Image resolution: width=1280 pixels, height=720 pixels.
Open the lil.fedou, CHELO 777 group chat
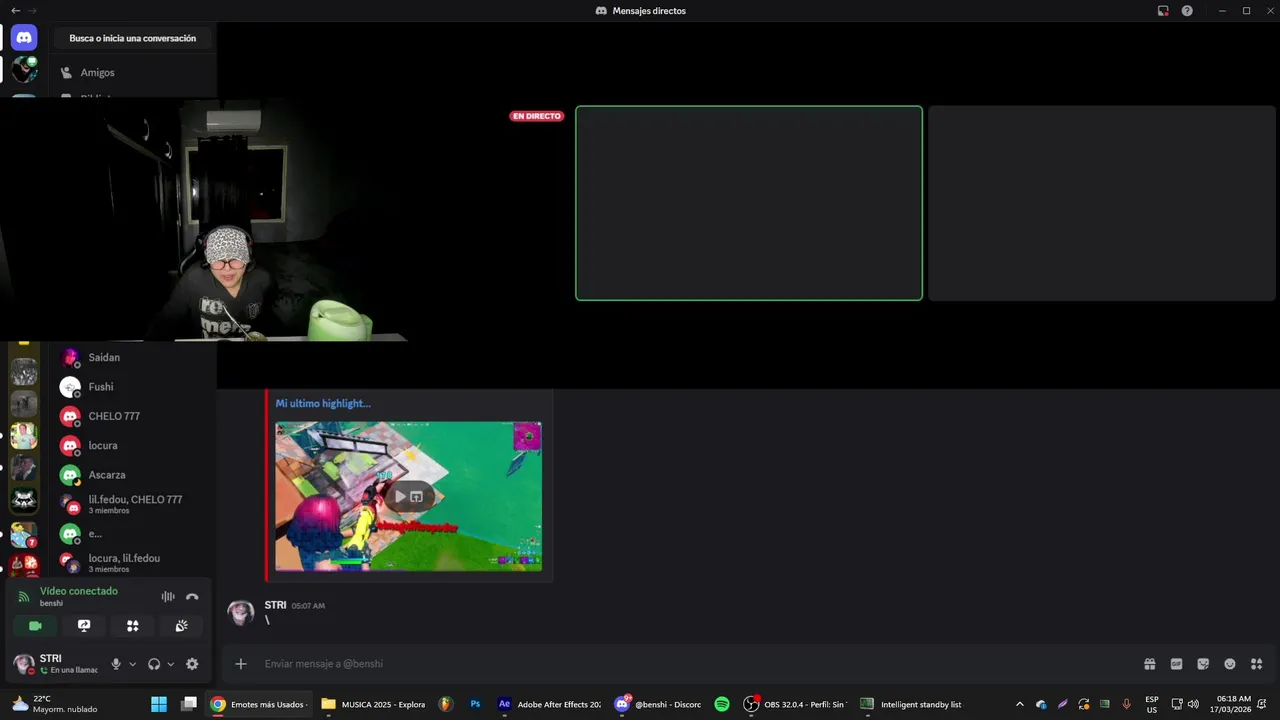coord(134,504)
